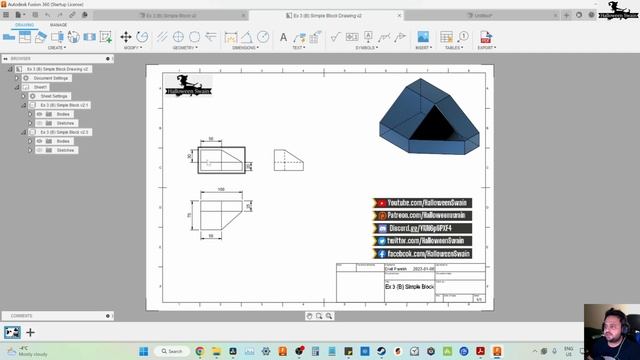
Task: Switch to the MANAGE ribbon tab
Action: (58, 25)
